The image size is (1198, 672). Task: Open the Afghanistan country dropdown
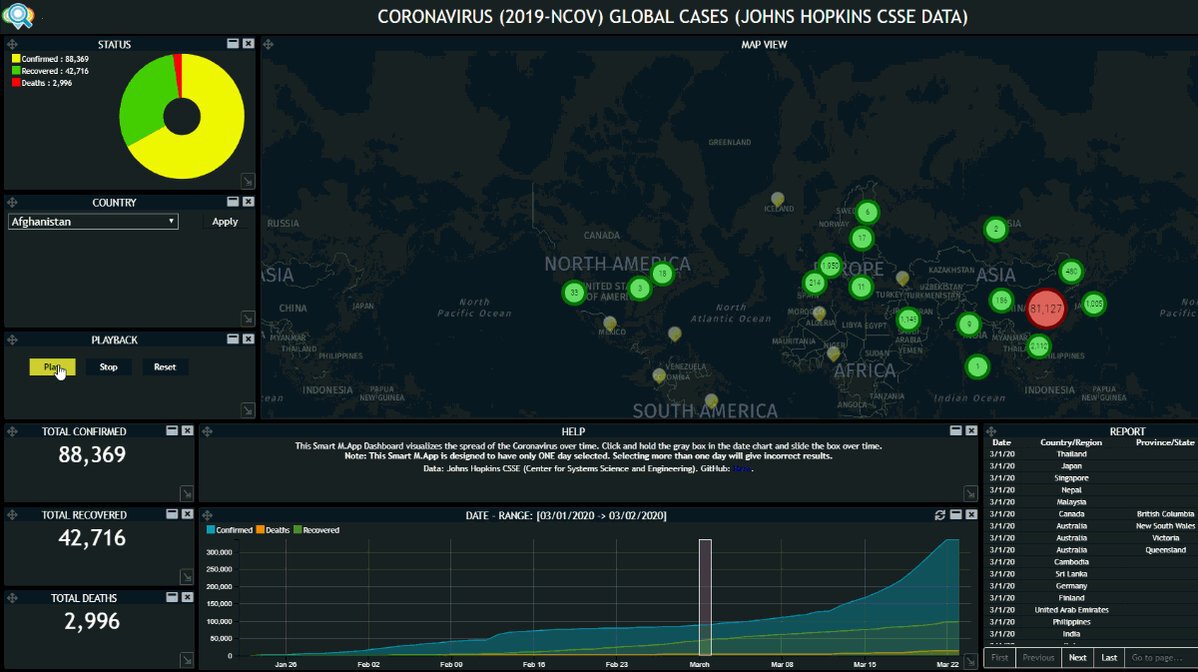tap(93, 222)
